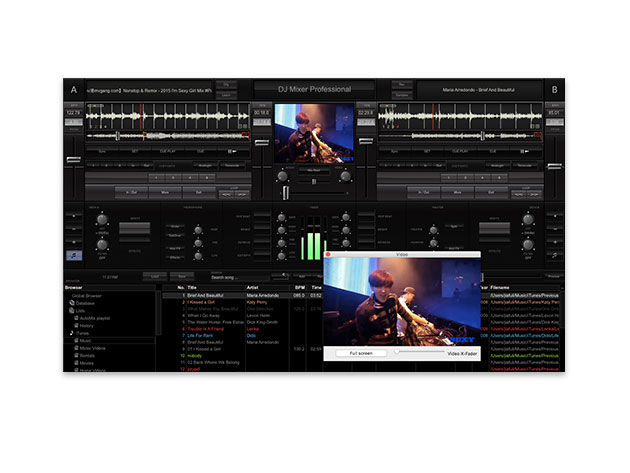Click the Sync button on deck A
The image size is (630, 473).
pyautogui.click(x=102, y=152)
